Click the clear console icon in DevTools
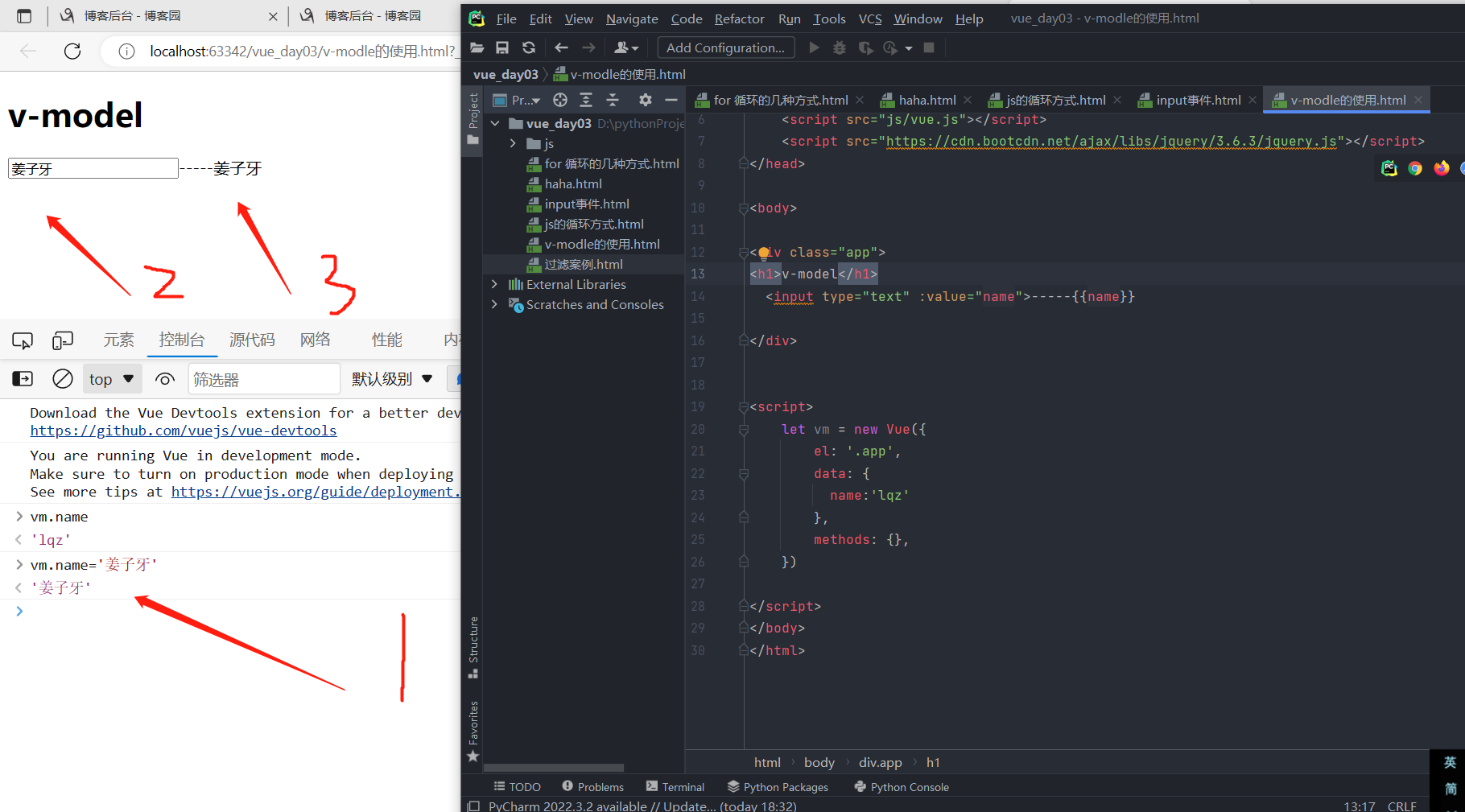The width and height of the screenshot is (1465, 812). click(63, 379)
